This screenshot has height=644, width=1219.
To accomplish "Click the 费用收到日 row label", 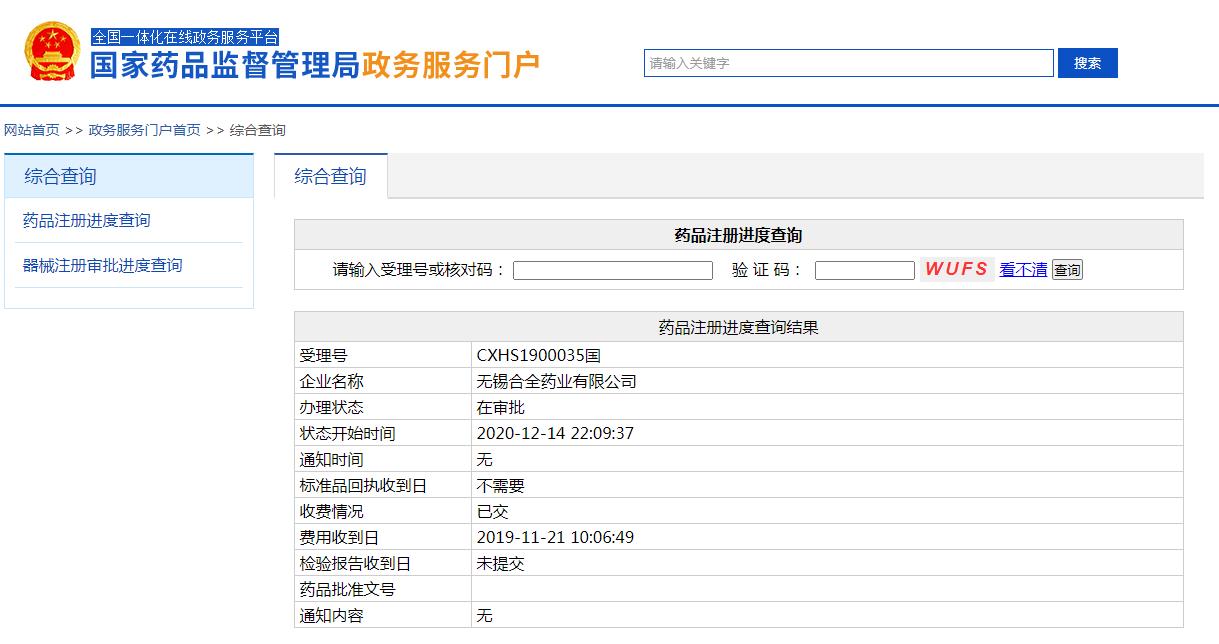I will [339, 537].
